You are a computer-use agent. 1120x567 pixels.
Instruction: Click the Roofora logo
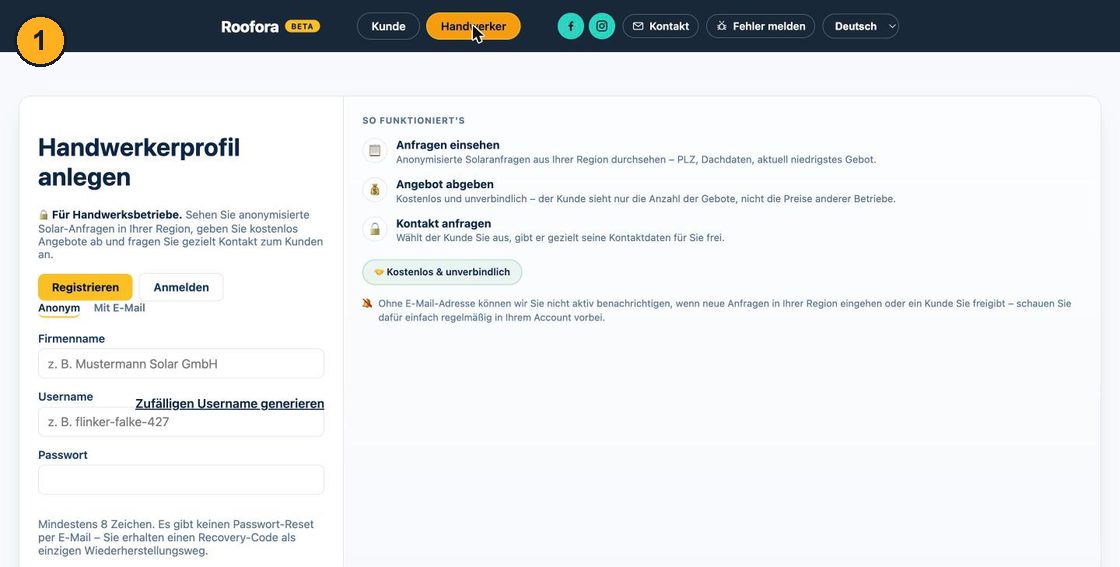[249, 26]
